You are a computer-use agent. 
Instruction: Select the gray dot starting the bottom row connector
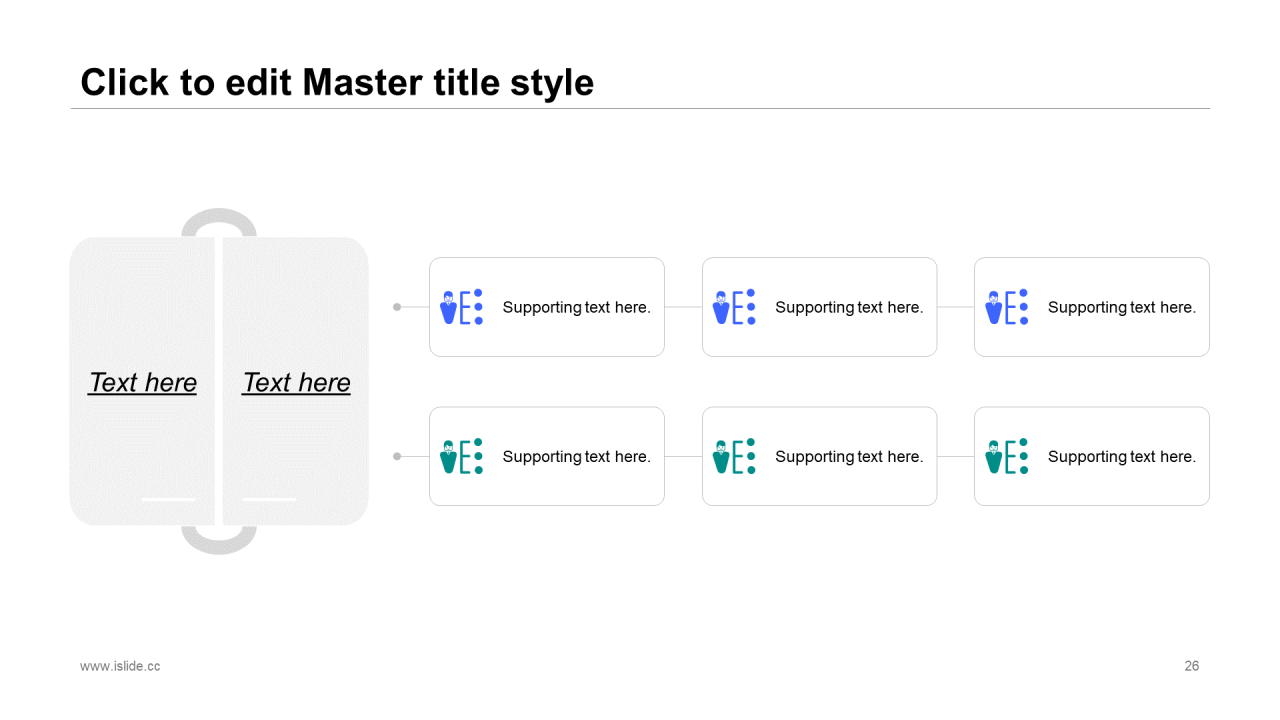pyautogui.click(x=397, y=456)
